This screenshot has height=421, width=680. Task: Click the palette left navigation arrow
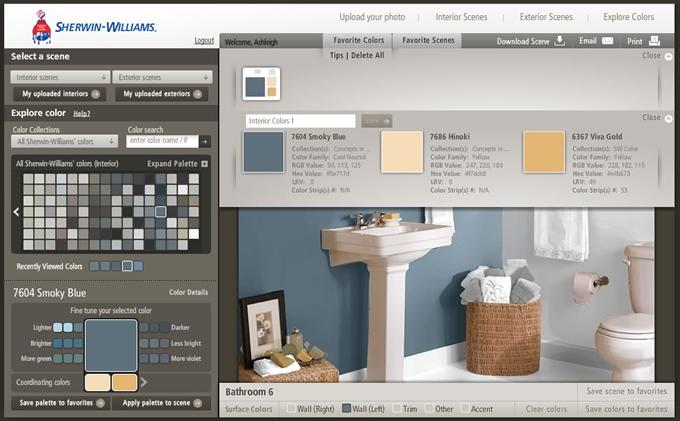click(x=16, y=212)
